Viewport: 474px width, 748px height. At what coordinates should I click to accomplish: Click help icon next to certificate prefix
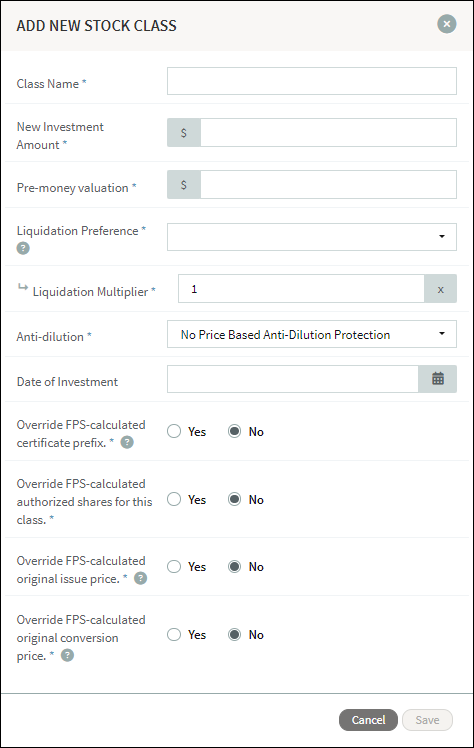click(x=127, y=442)
